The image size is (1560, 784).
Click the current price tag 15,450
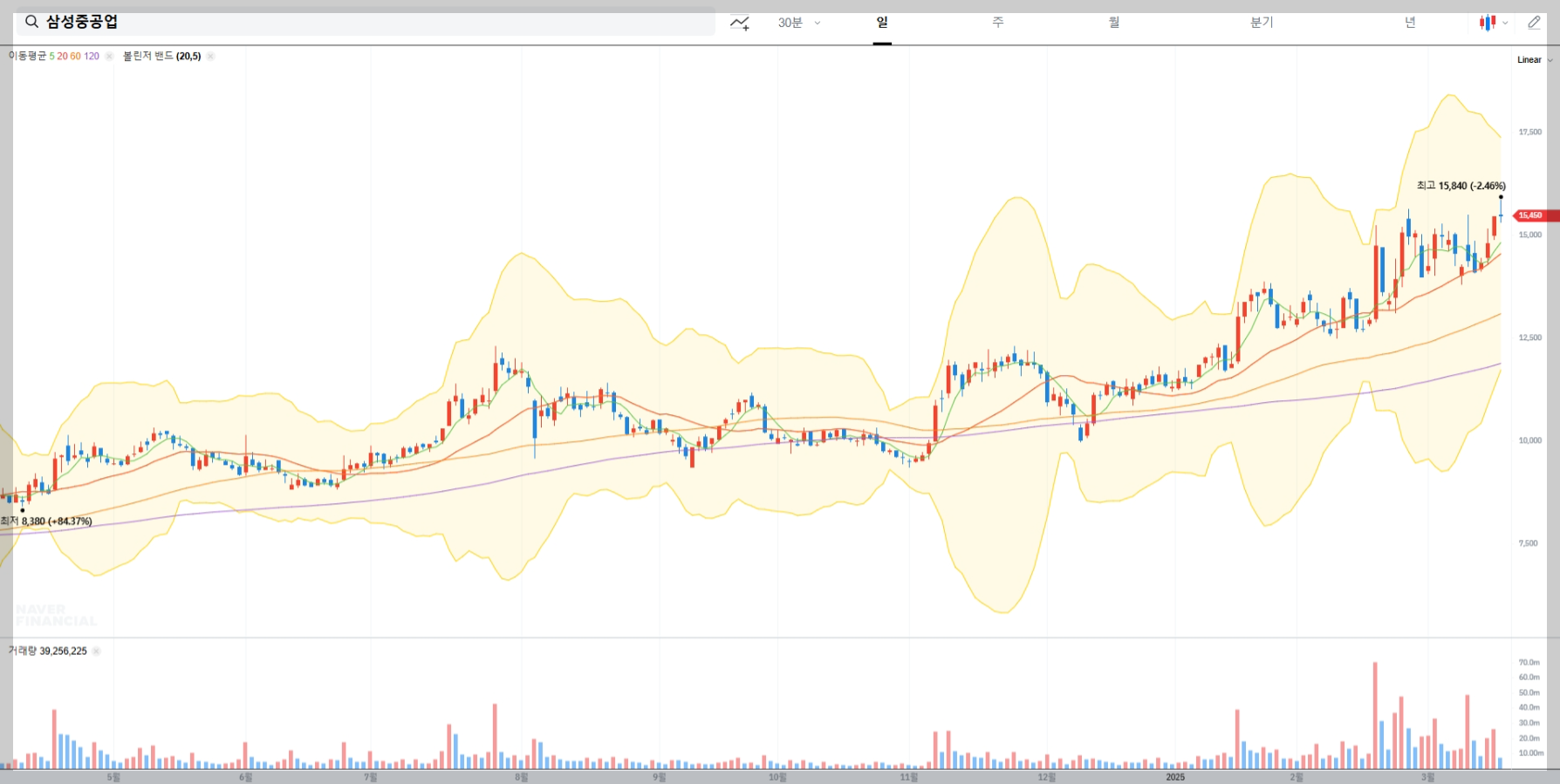coord(1534,215)
